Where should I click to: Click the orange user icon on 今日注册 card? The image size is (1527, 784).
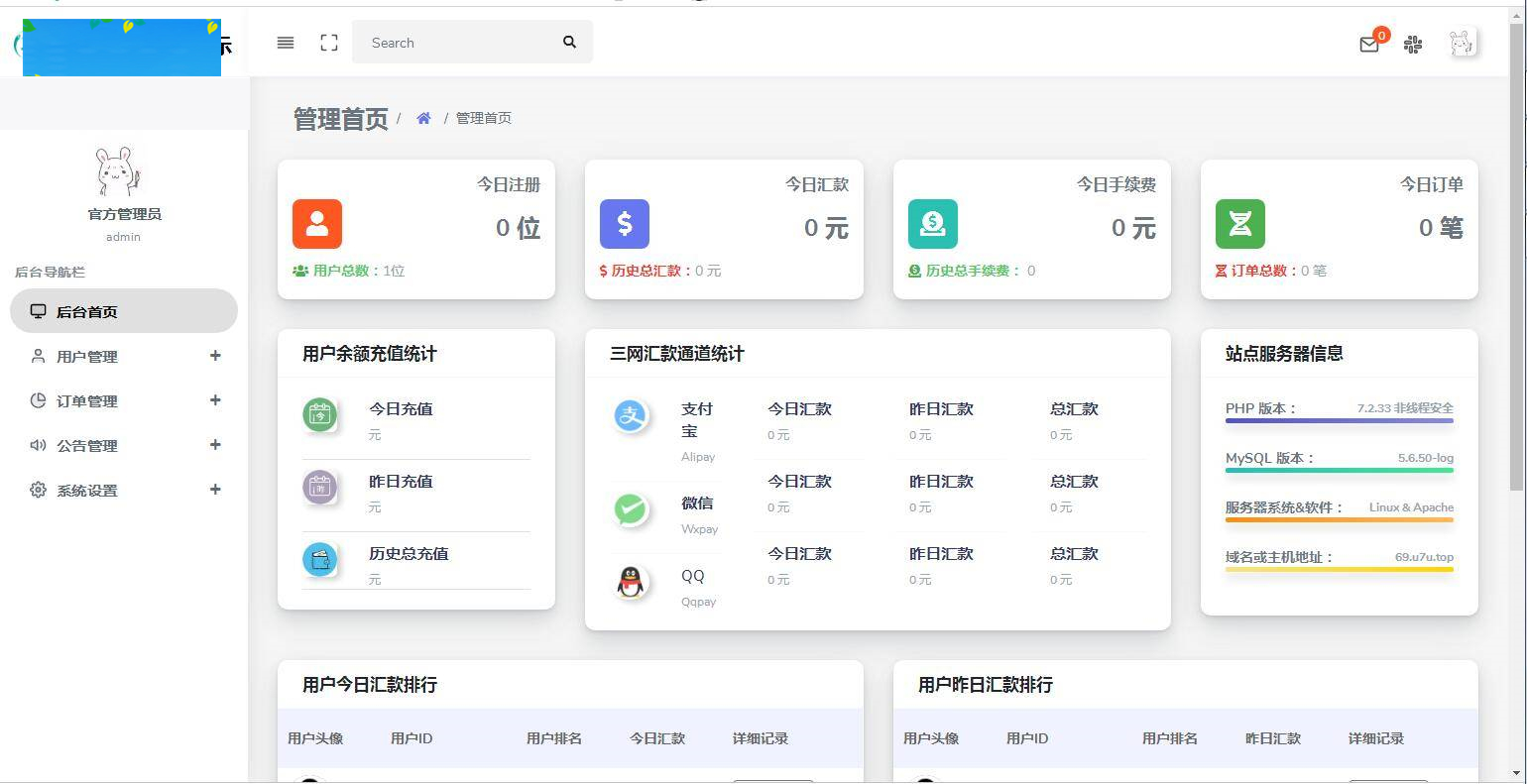pyautogui.click(x=316, y=224)
